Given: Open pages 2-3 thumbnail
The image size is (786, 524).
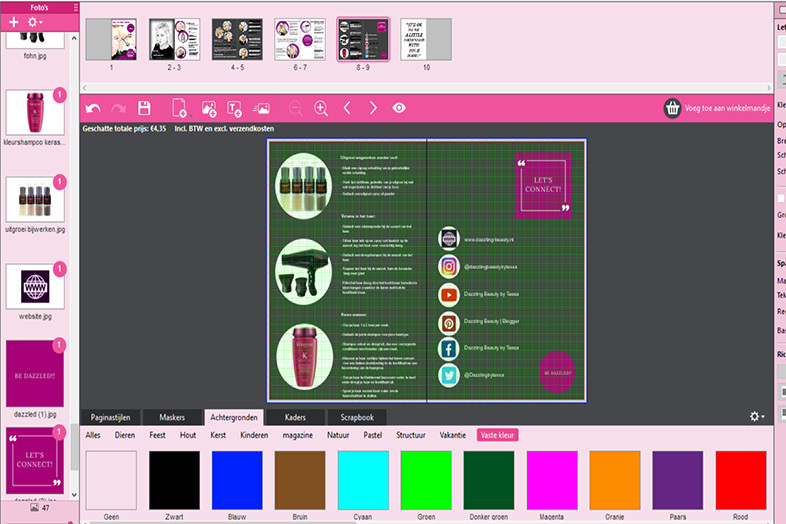Looking at the screenshot, I should (x=174, y=40).
